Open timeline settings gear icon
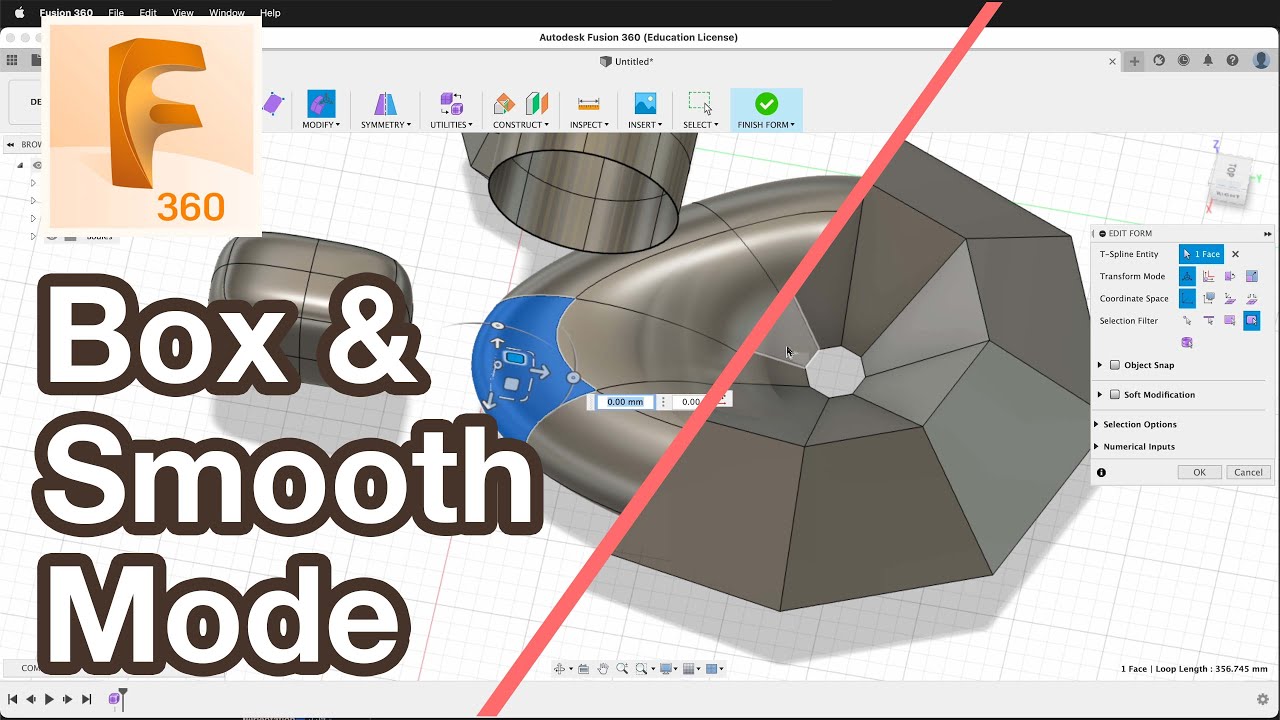The height and width of the screenshot is (720, 1280). (1262, 699)
